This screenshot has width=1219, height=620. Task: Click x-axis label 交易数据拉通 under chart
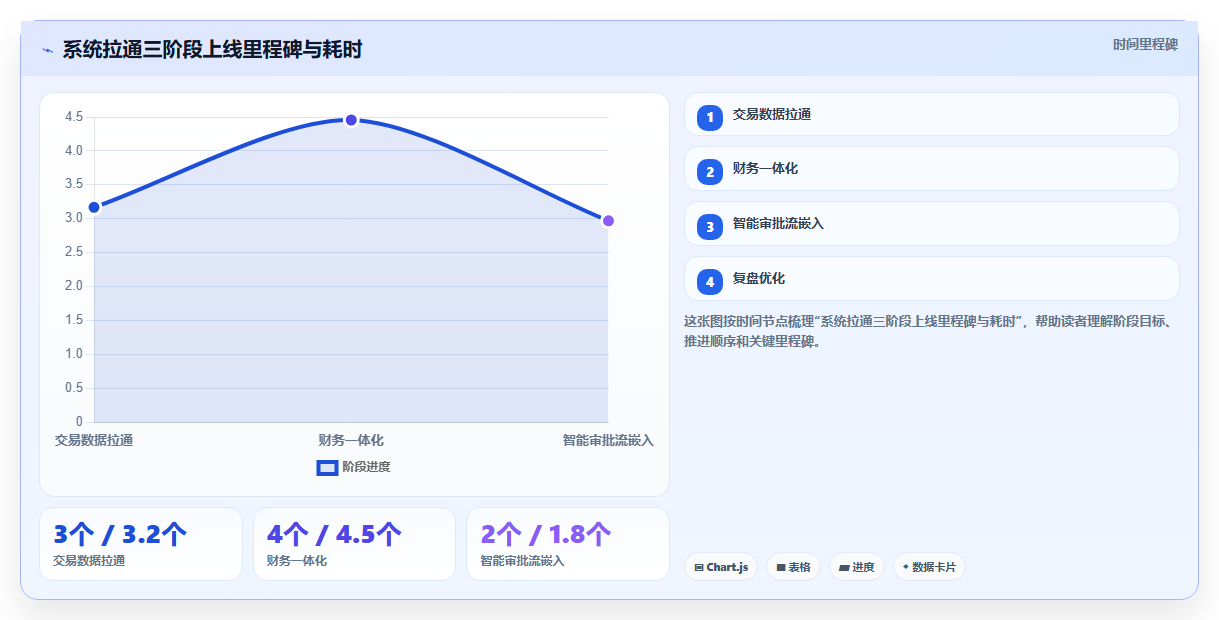pos(94,440)
